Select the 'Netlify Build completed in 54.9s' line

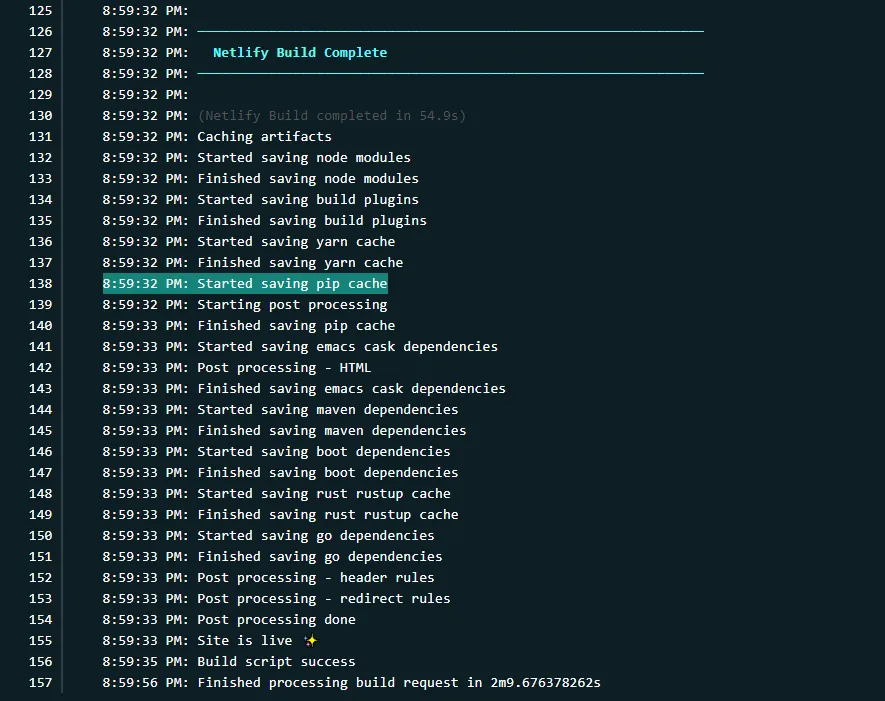click(x=284, y=116)
